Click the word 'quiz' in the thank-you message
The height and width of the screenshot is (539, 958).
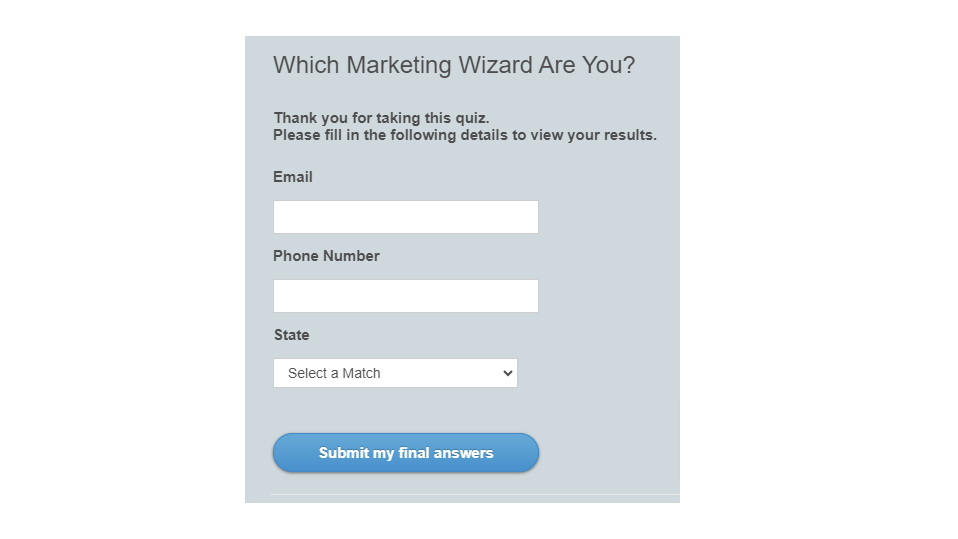click(469, 118)
